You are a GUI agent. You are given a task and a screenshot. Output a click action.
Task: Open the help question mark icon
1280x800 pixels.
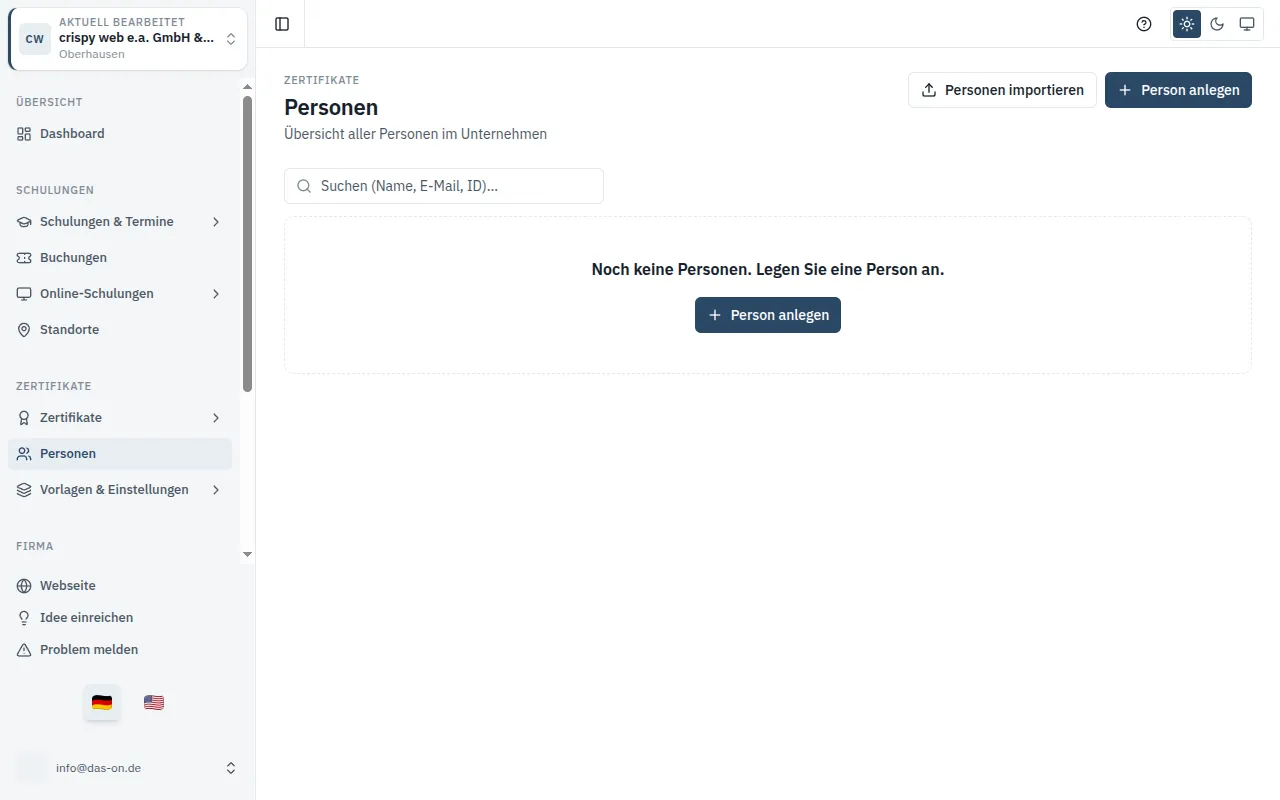click(x=1144, y=24)
